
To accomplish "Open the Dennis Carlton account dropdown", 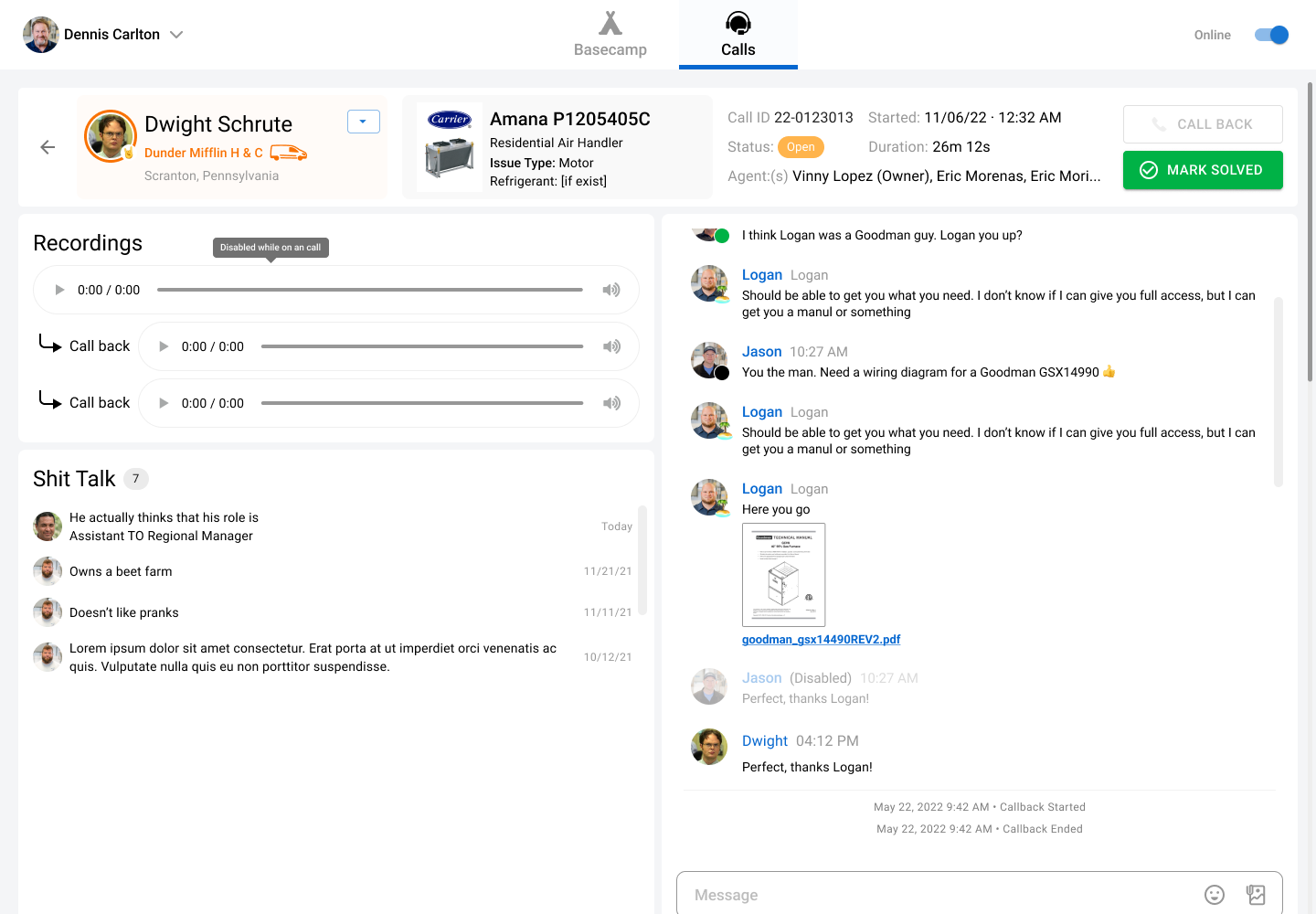I will pos(176,35).
